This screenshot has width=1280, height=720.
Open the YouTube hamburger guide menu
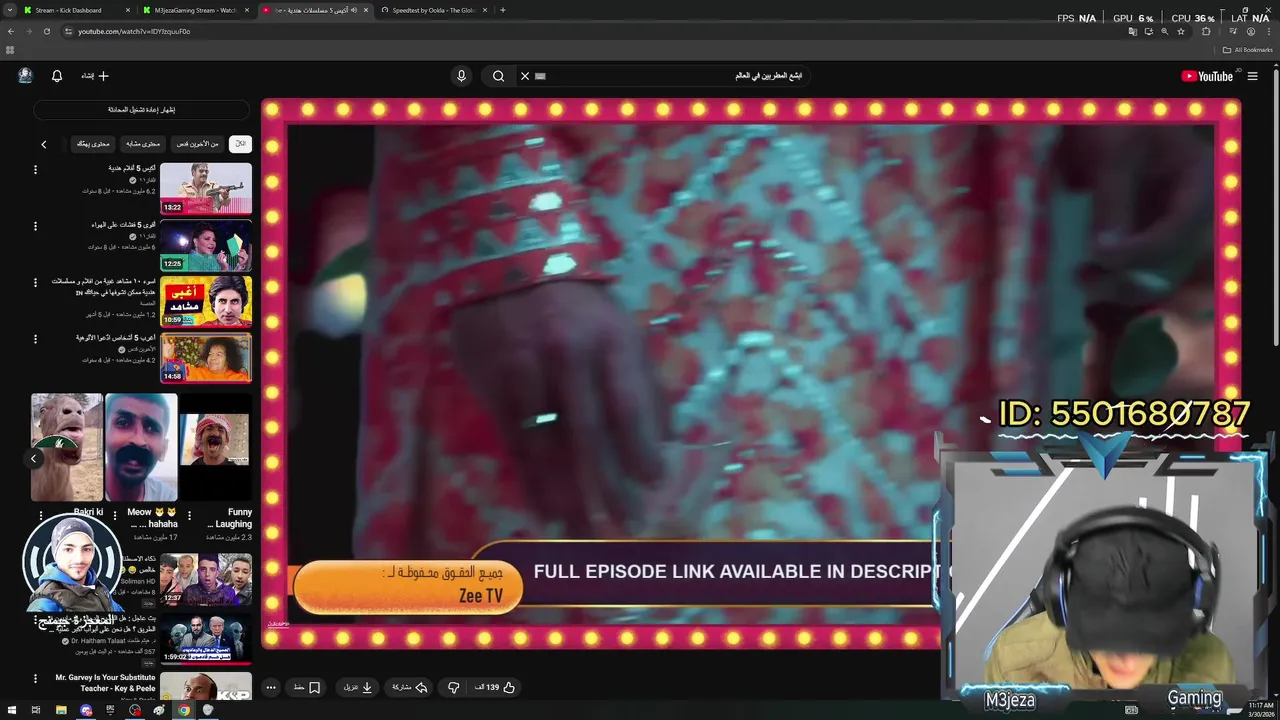1252,76
